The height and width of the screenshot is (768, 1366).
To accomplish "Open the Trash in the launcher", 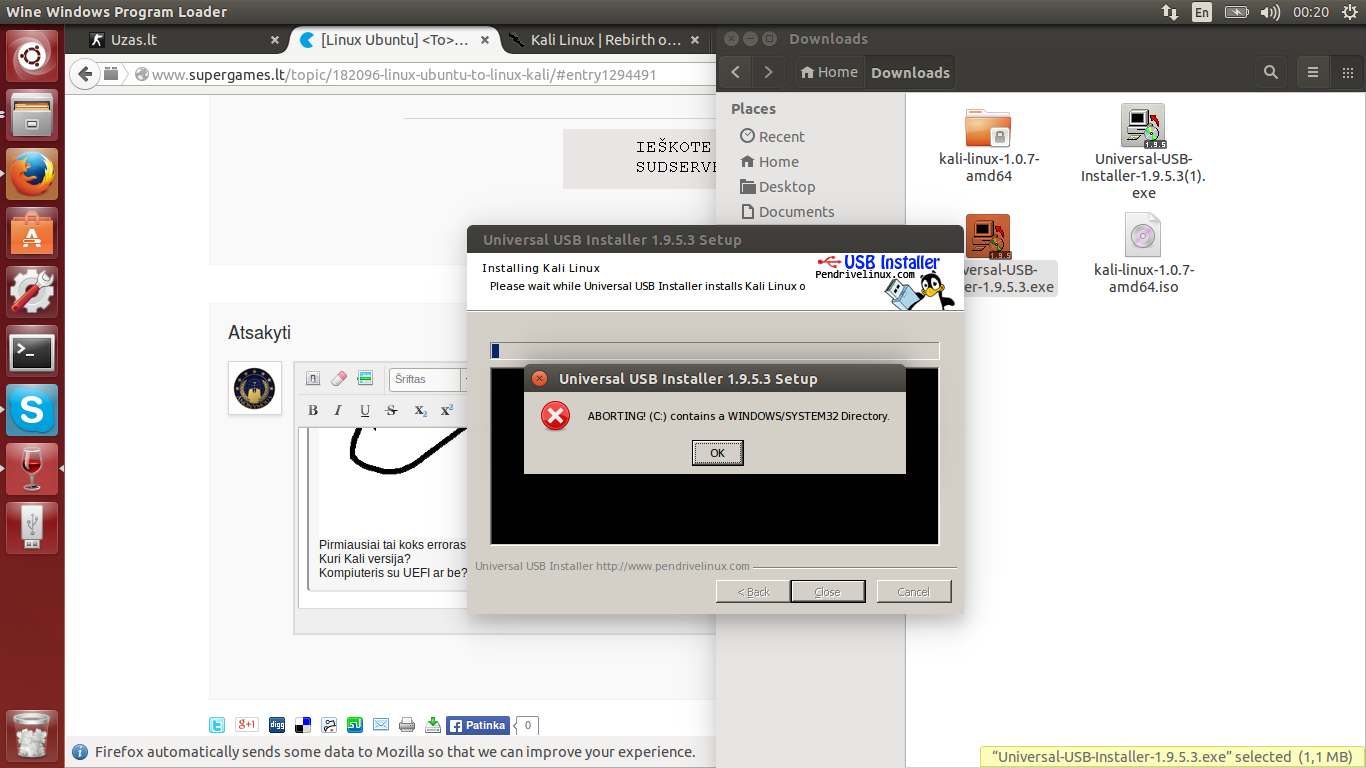I will point(33,736).
